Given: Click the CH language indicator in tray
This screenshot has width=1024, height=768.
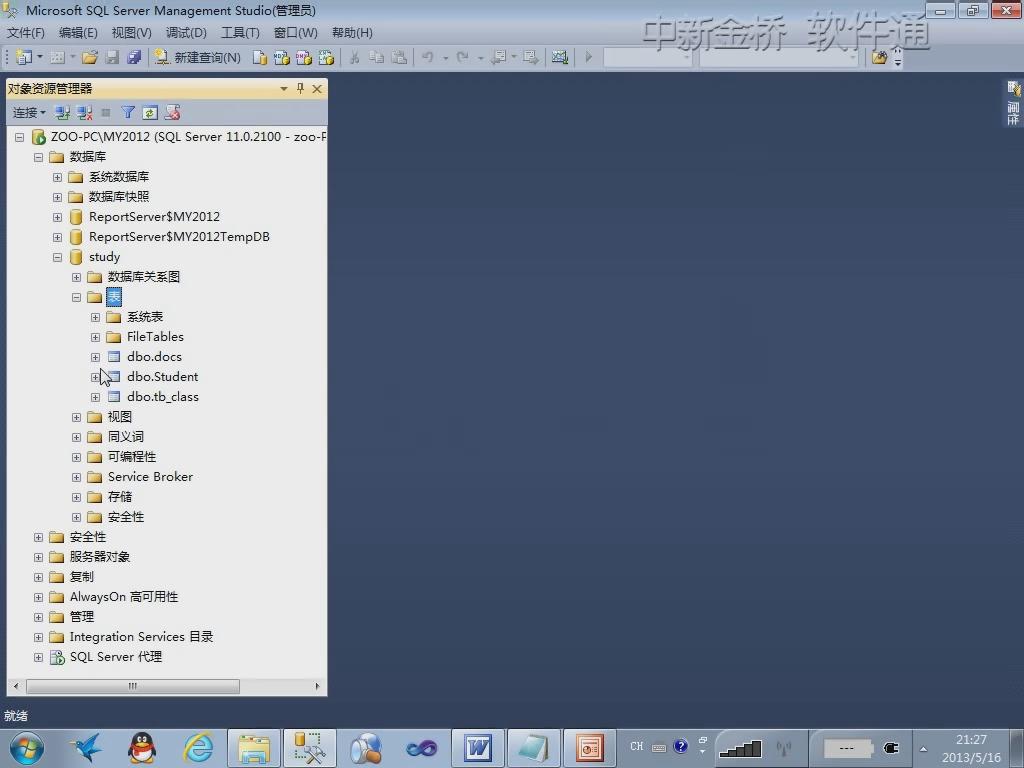Looking at the screenshot, I should pos(637,746).
